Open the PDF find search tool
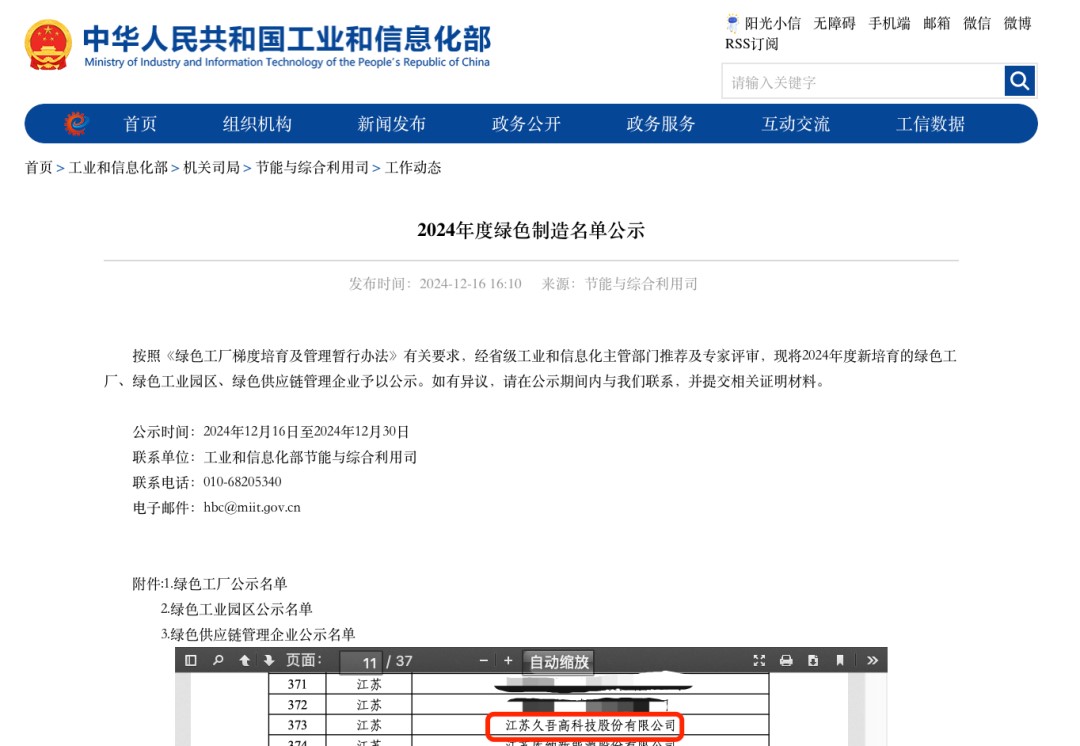The width and height of the screenshot is (1080, 746). [217, 661]
